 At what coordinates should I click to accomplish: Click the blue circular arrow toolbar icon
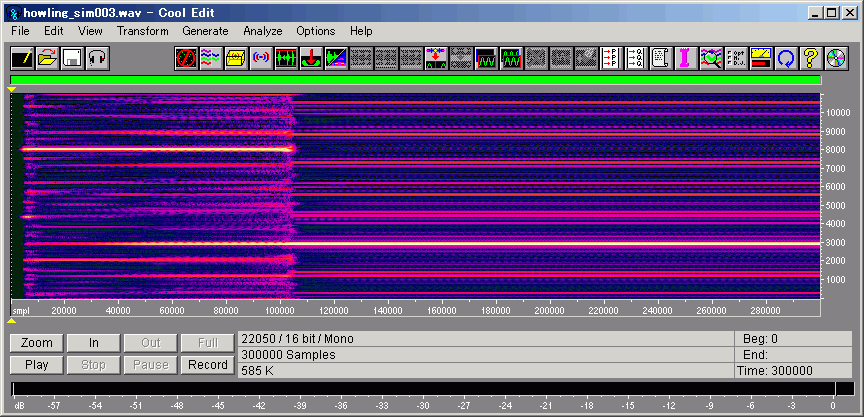click(786, 58)
